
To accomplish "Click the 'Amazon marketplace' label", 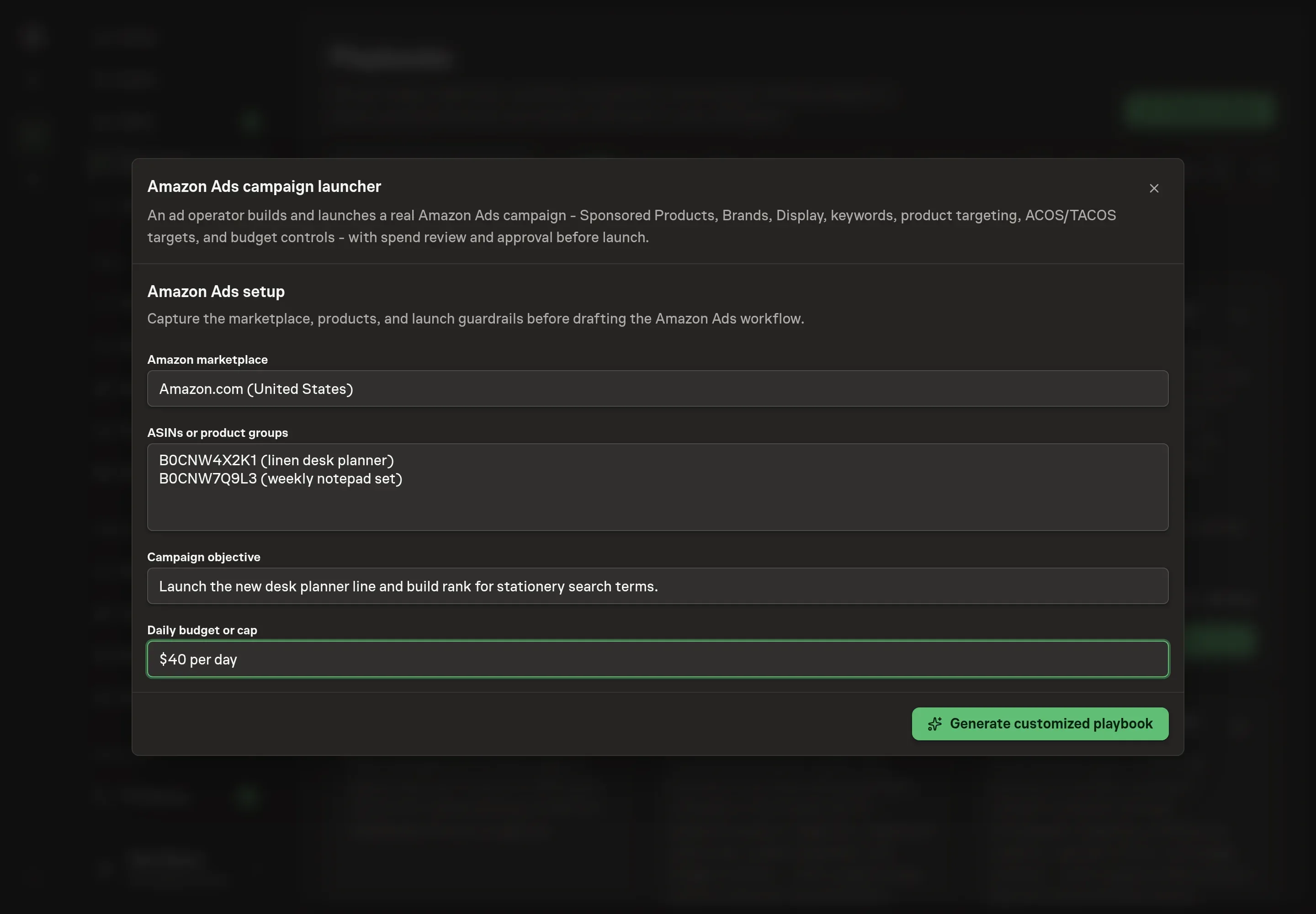I will (207, 360).
